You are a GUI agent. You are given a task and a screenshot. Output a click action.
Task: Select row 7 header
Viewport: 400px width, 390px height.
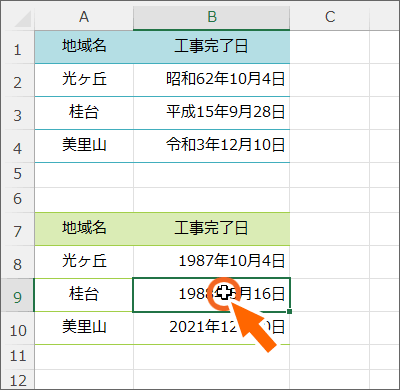tap(17, 229)
